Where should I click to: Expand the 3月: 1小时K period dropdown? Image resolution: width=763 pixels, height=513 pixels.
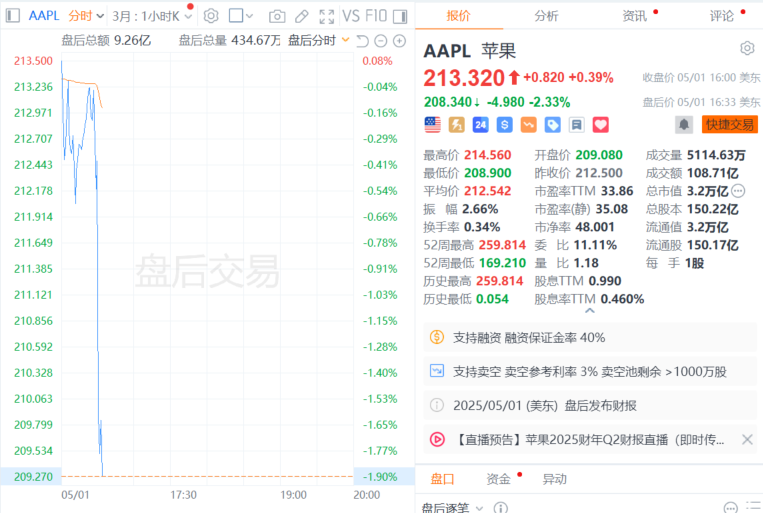[151, 16]
